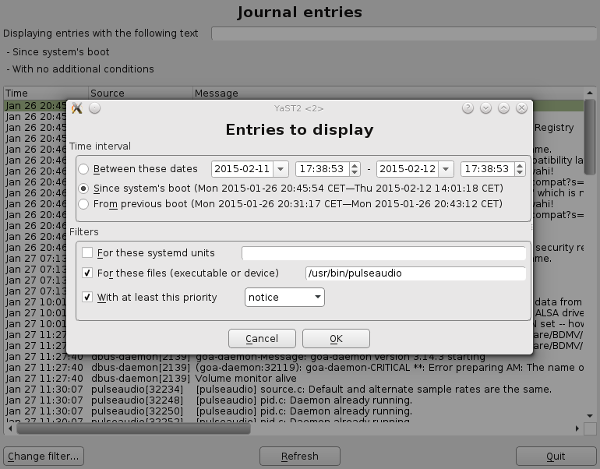Click the end time spinner arrows
The image size is (600, 469).
521,169
